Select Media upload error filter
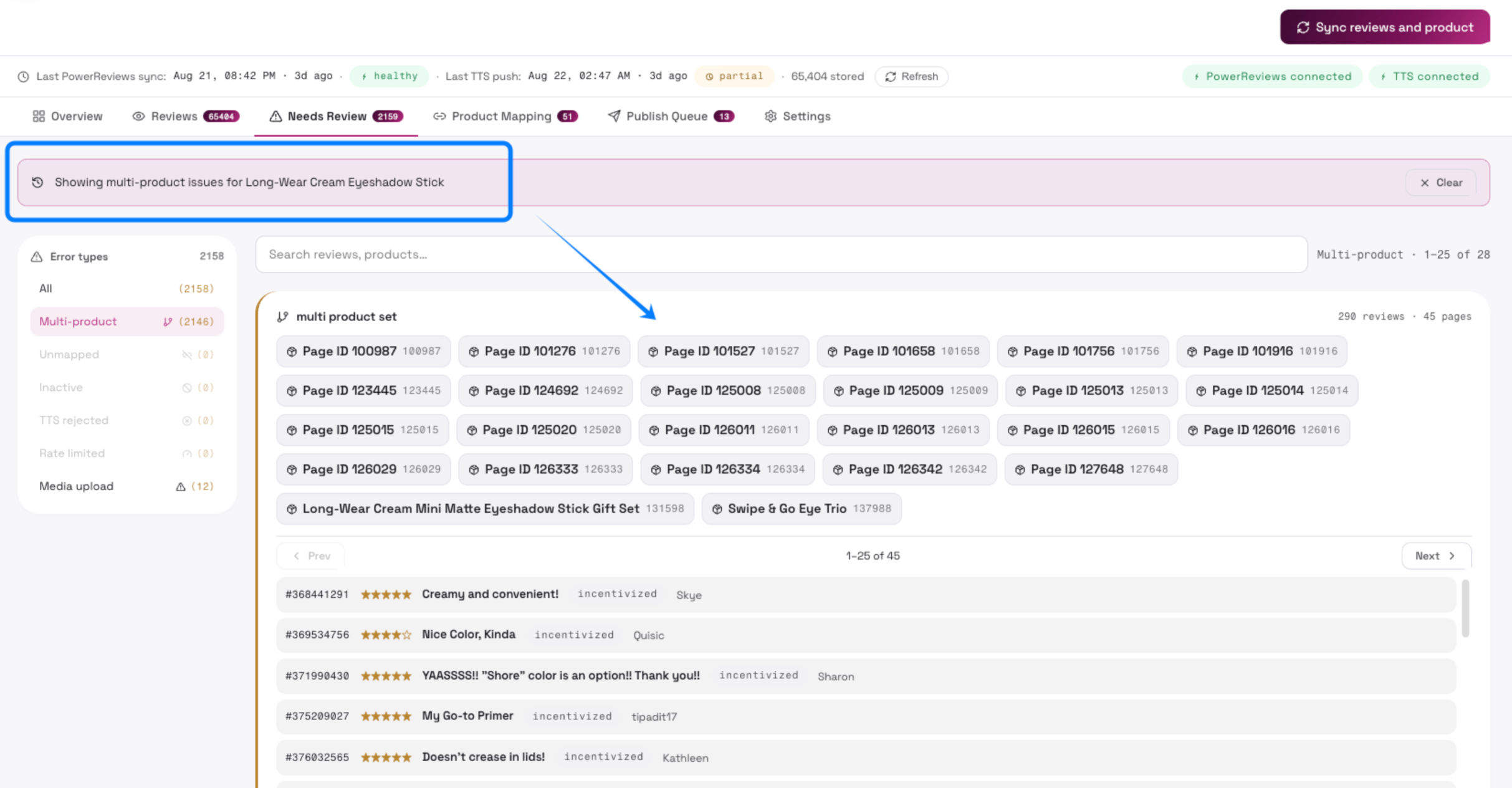This screenshot has width=1512, height=788. tap(127, 486)
